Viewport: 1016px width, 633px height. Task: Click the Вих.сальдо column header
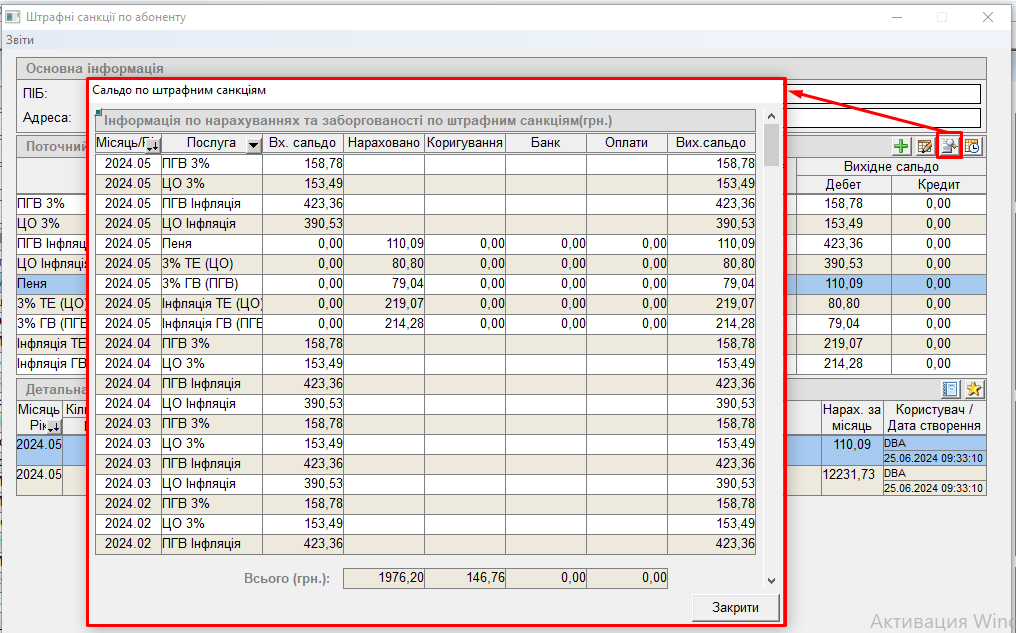710,143
